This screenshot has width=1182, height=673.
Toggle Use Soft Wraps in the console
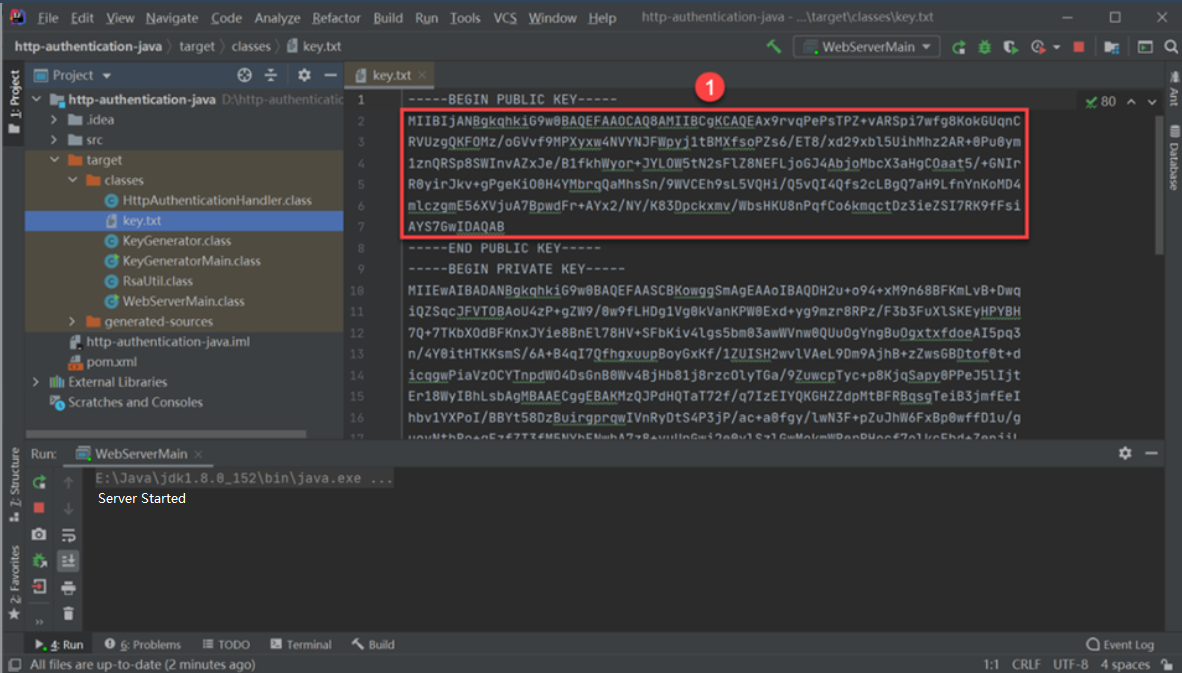(68, 534)
